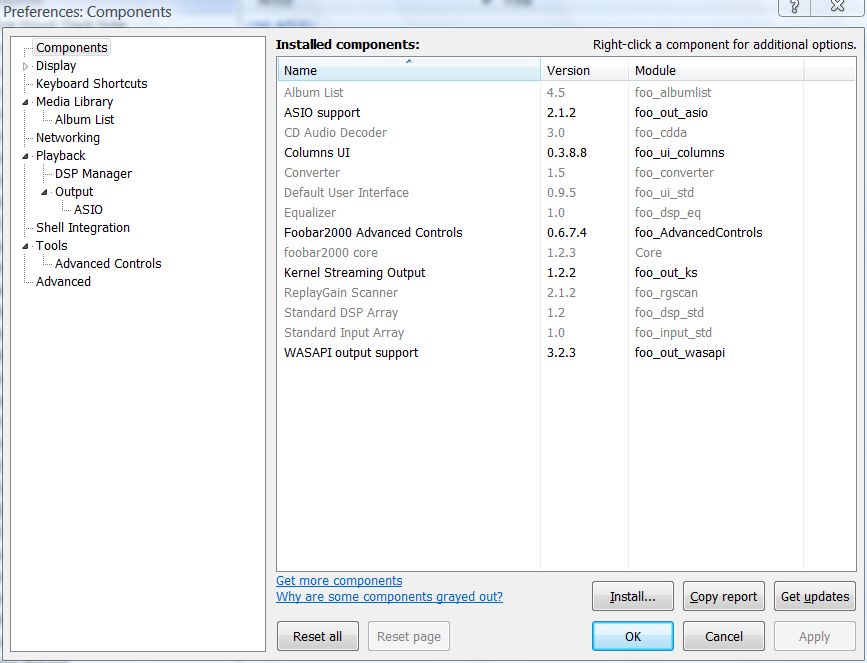Go to Shell Integration settings
867x663 pixels.
[83, 228]
